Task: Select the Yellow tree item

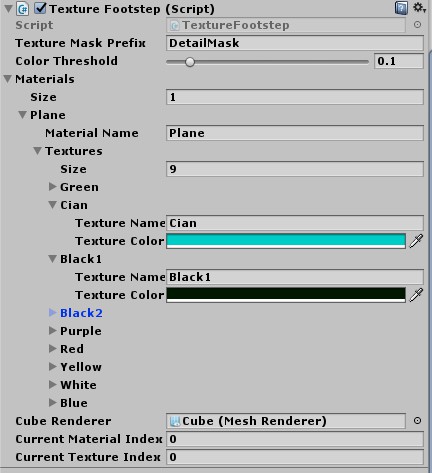Action: (81, 367)
